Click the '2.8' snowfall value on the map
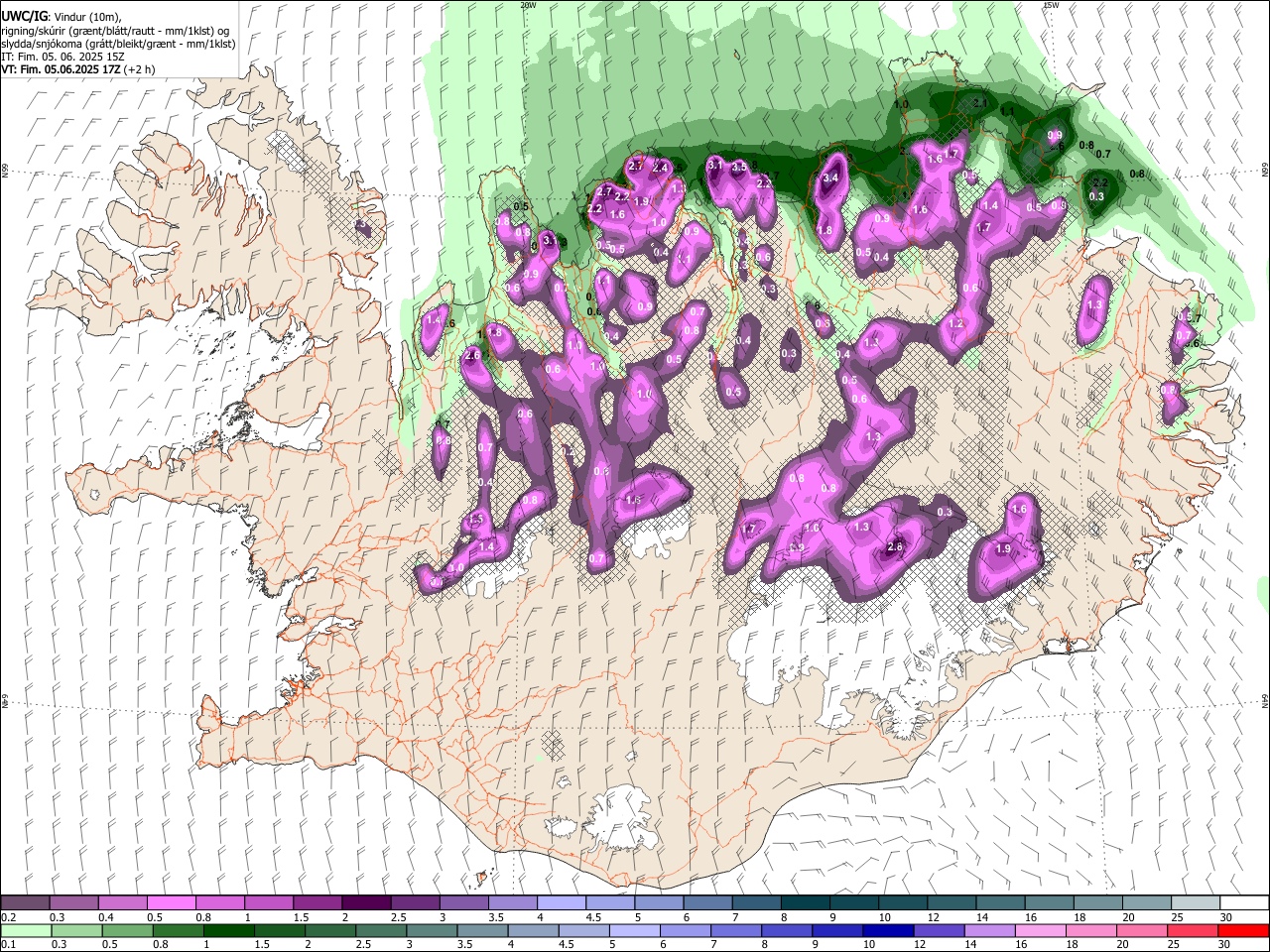Viewport: 1270px width, 952px height. tap(895, 547)
